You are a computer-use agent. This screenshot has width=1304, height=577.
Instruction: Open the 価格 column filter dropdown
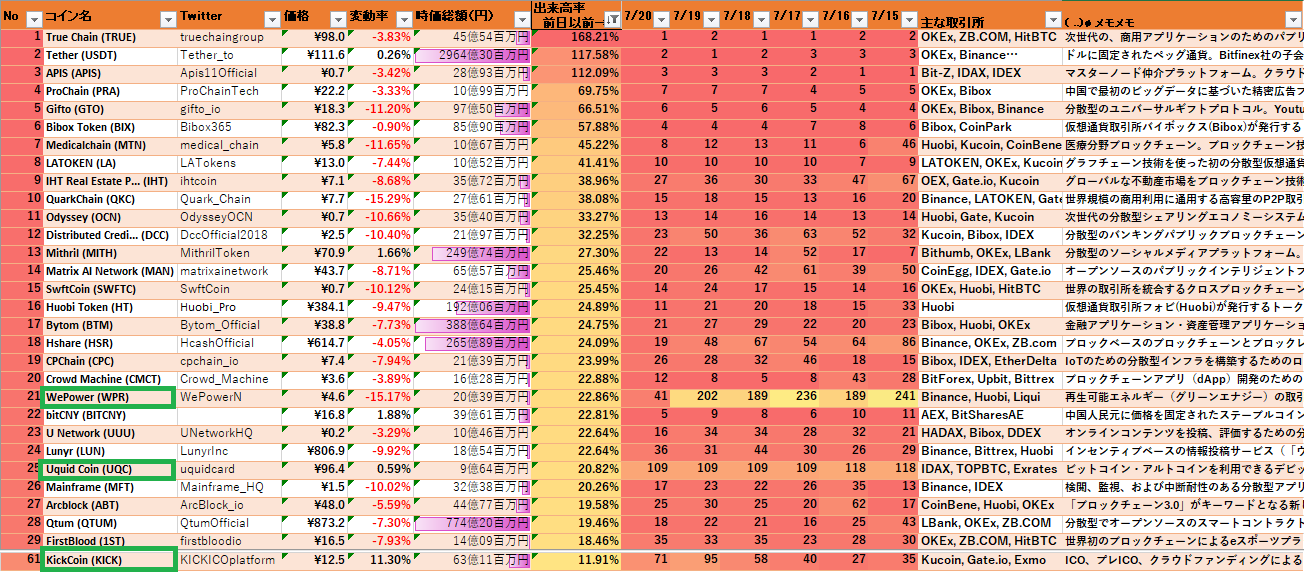pyautogui.click(x=336, y=19)
